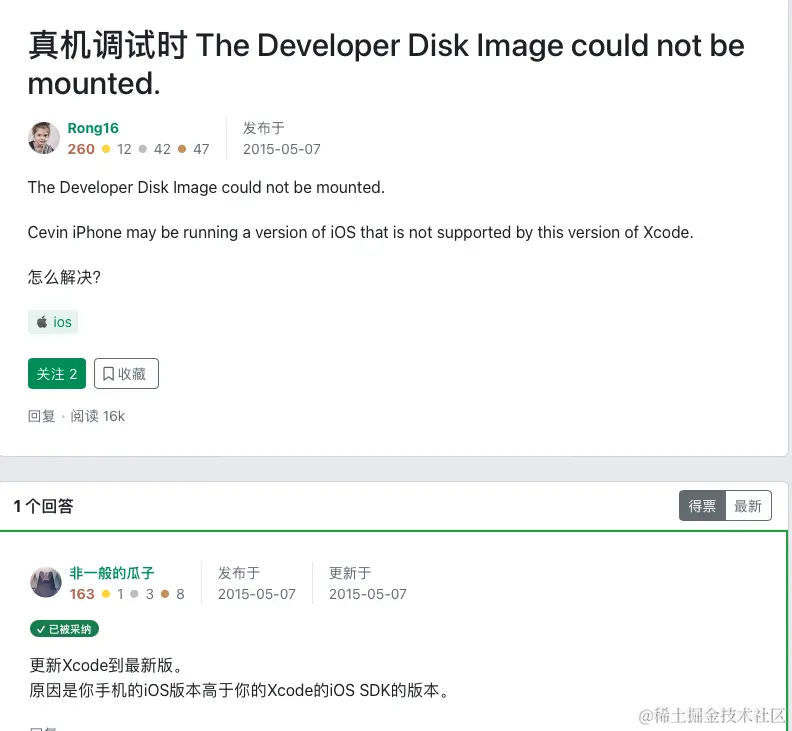The height and width of the screenshot is (731, 792).
Task: Open 非一般的瓜子's avatar
Action: (46, 582)
